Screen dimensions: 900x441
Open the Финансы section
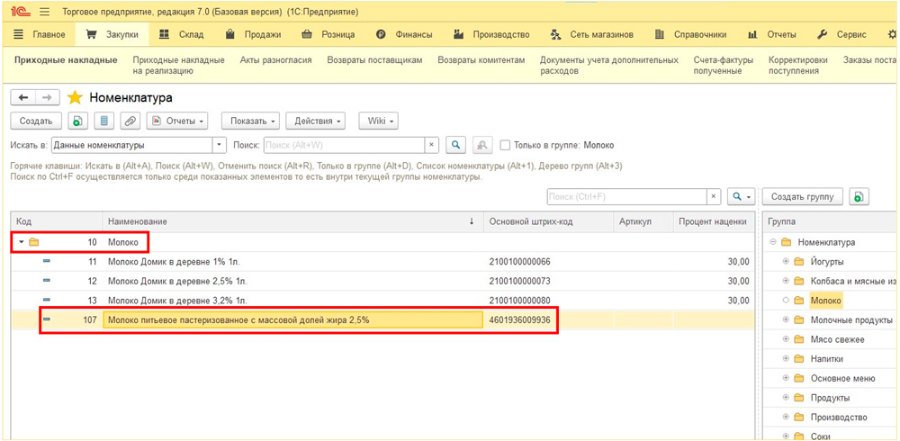404,34
